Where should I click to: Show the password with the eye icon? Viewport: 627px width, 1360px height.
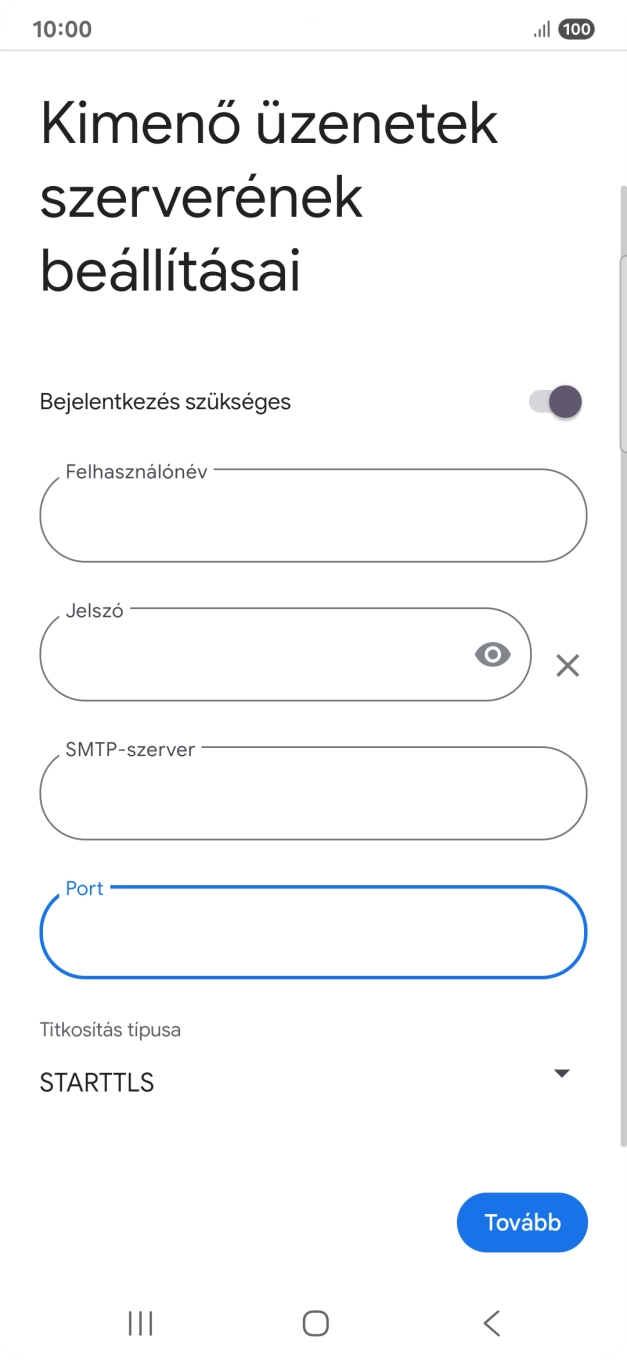coord(491,654)
